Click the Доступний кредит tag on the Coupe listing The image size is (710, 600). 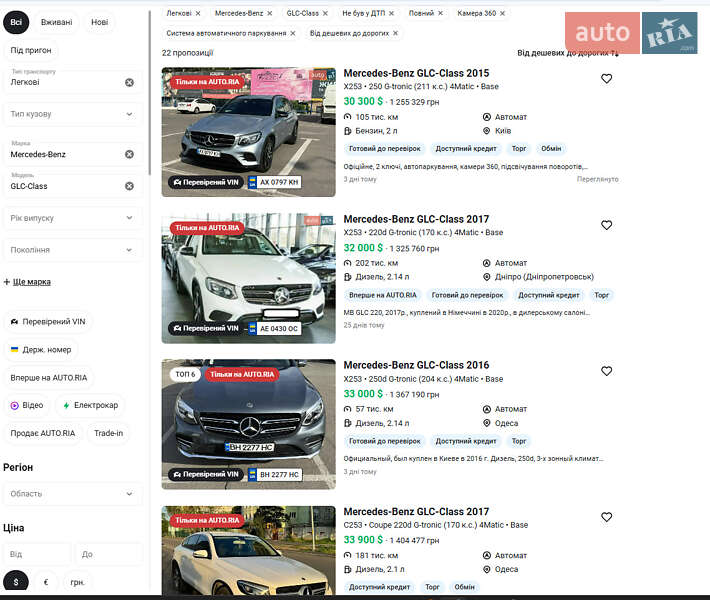coord(379,587)
